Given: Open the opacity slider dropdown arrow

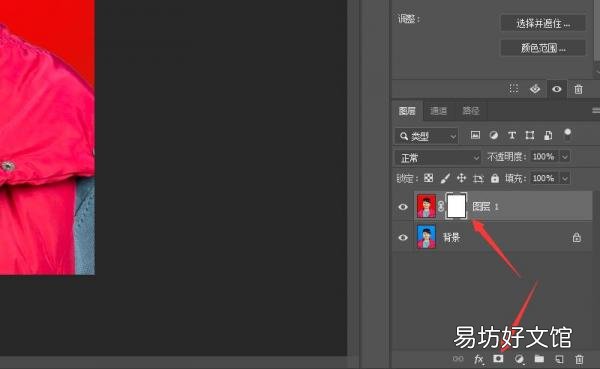Looking at the screenshot, I should pos(564,157).
